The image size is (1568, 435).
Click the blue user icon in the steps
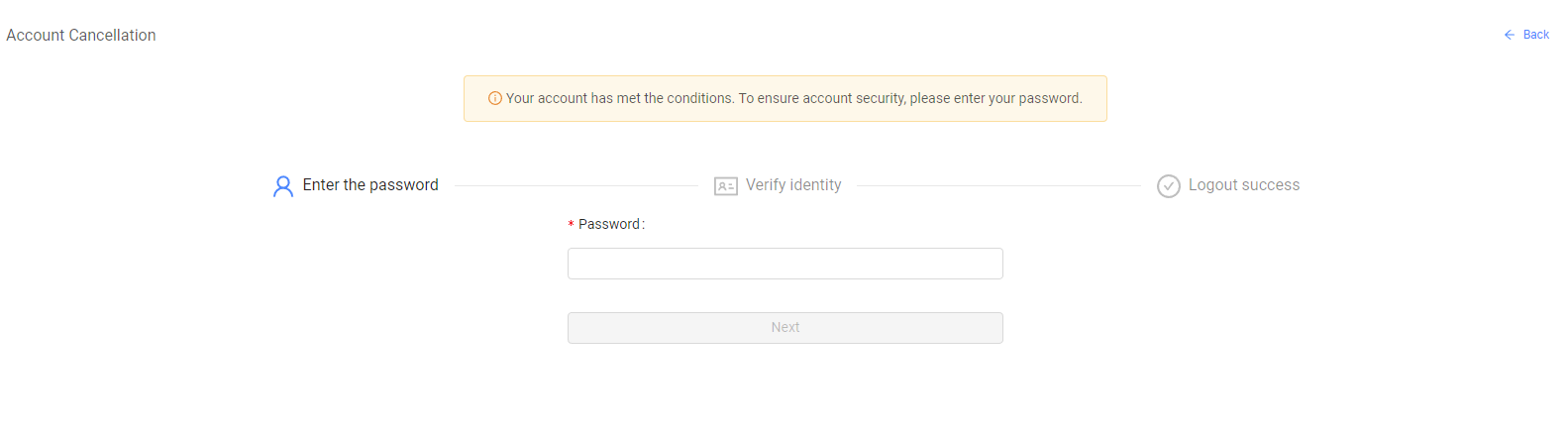pyautogui.click(x=283, y=186)
